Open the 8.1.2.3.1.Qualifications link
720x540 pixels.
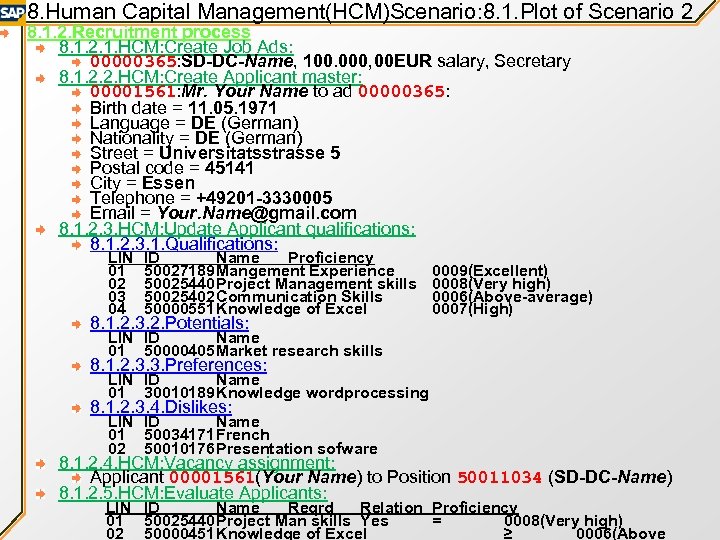pos(184,244)
